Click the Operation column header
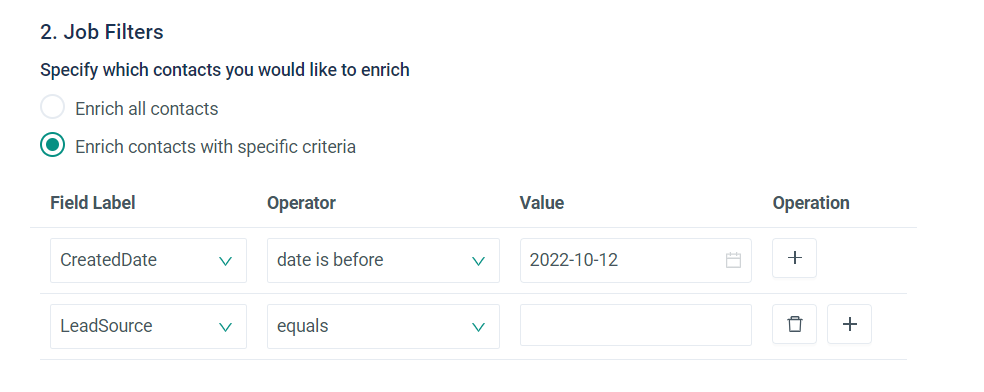This screenshot has height=392, width=984. tap(811, 203)
